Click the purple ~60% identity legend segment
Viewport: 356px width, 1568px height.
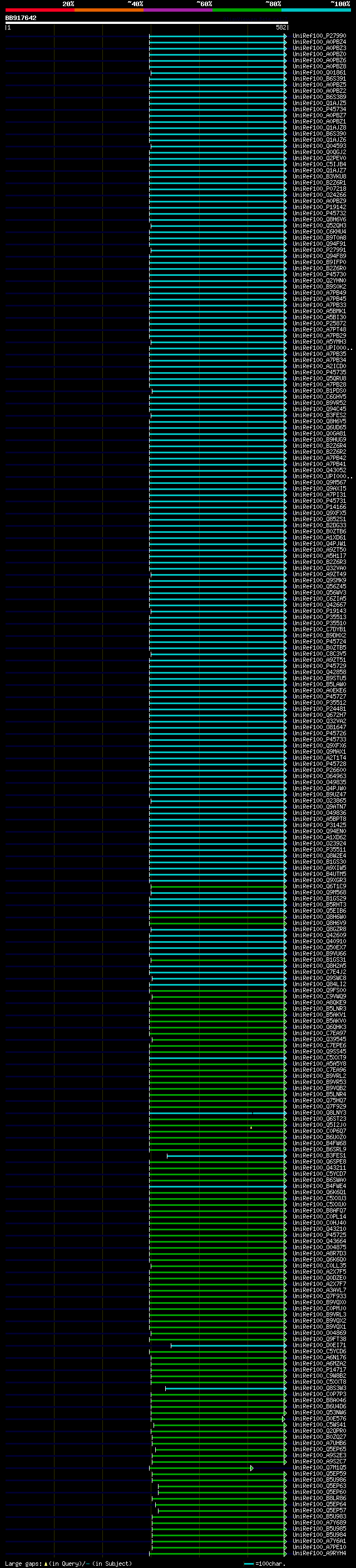[x=179, y=10]
